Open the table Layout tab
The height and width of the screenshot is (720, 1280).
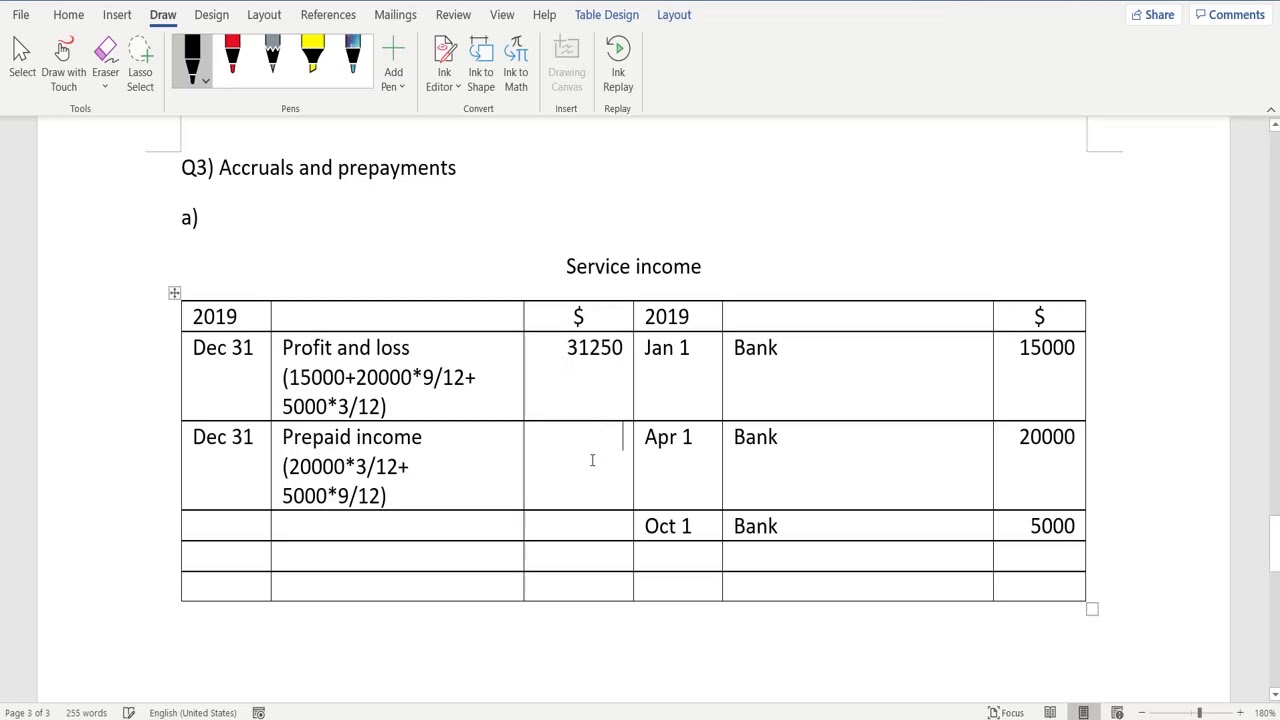tap(674, 15)
